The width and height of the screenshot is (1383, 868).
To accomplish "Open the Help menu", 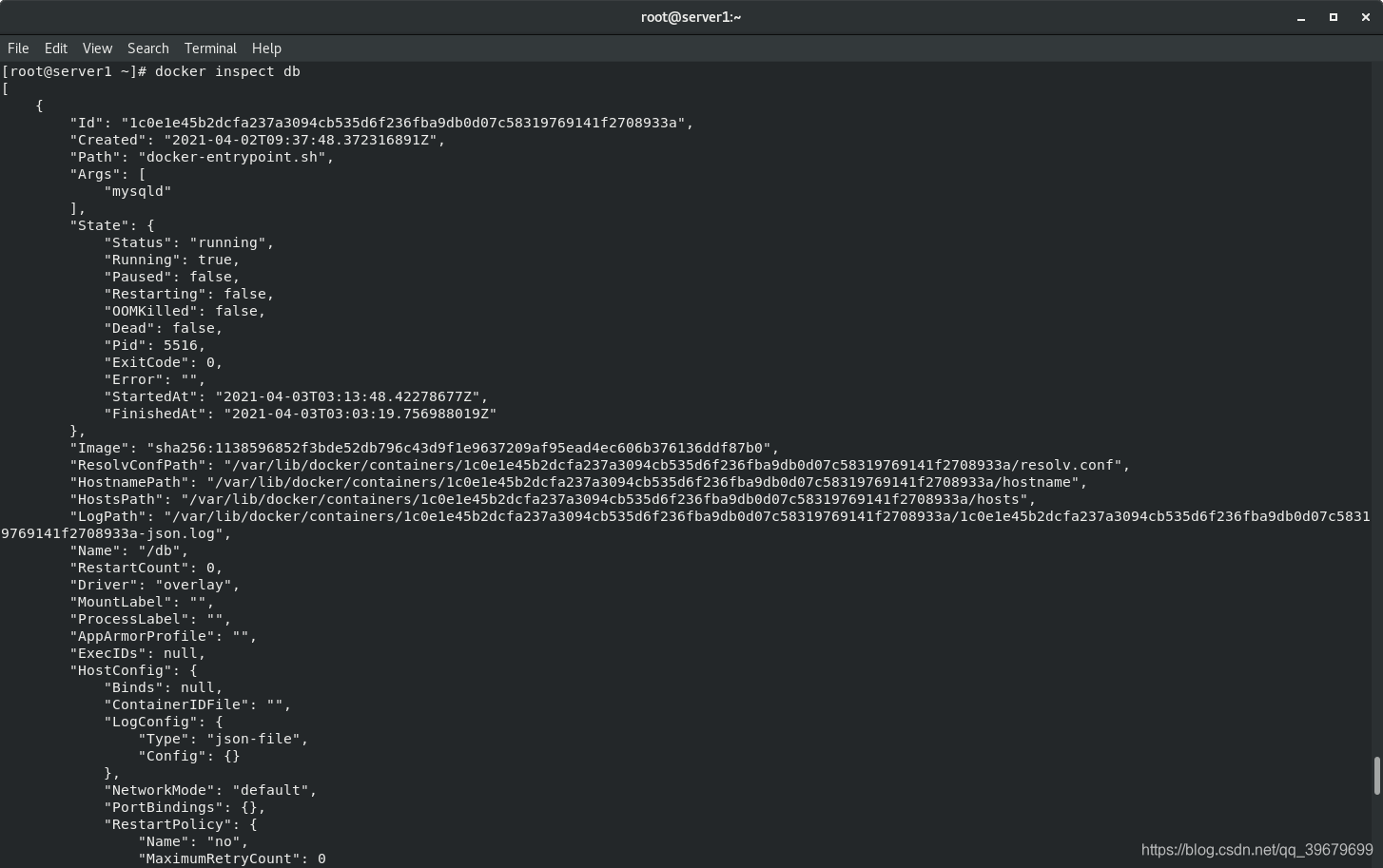I will point(266,48).
